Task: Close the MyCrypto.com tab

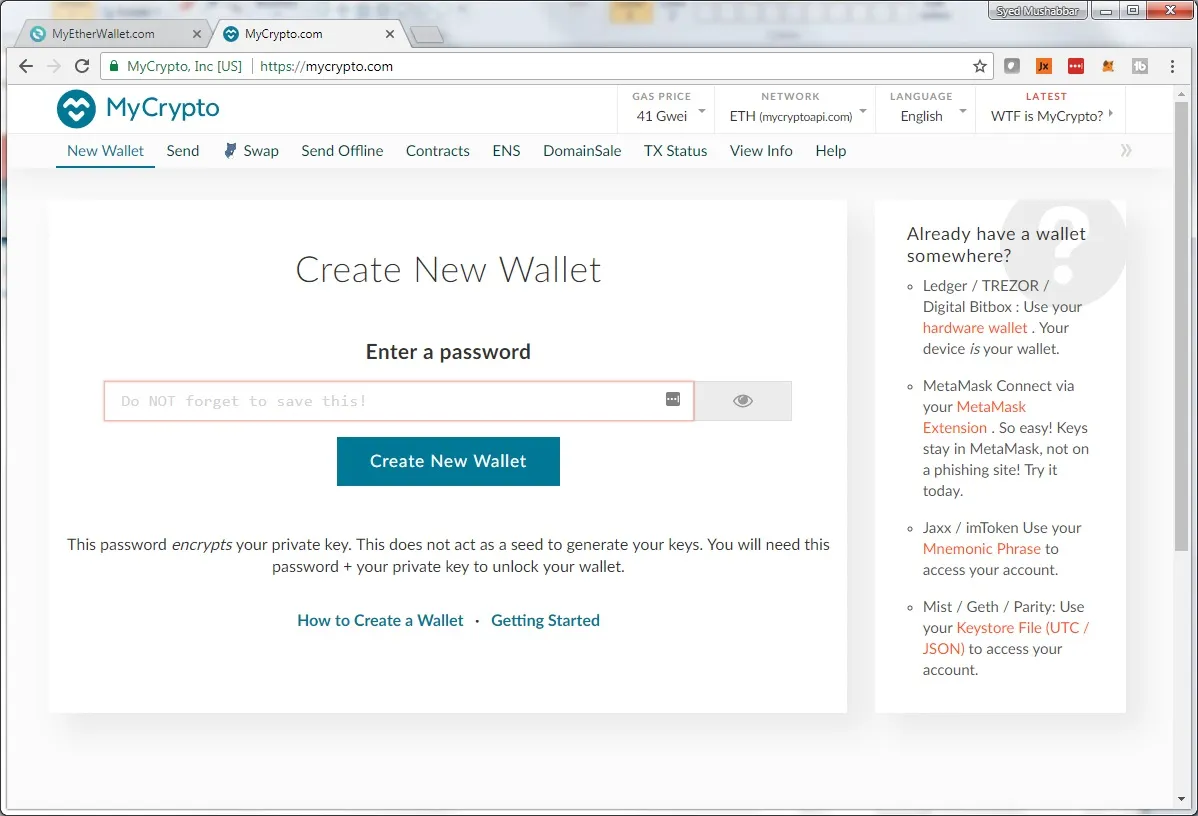Action: 390,34
